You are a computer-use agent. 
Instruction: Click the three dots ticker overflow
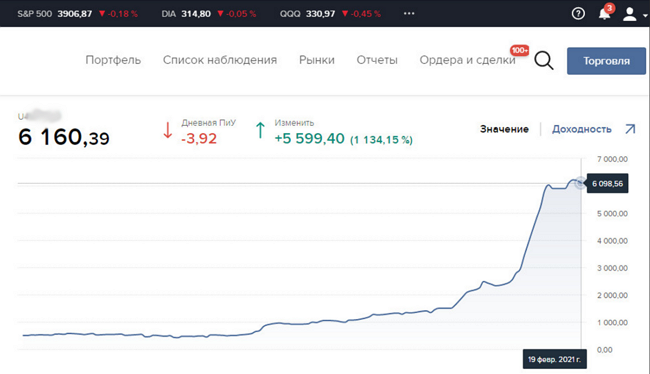[409, 14]
